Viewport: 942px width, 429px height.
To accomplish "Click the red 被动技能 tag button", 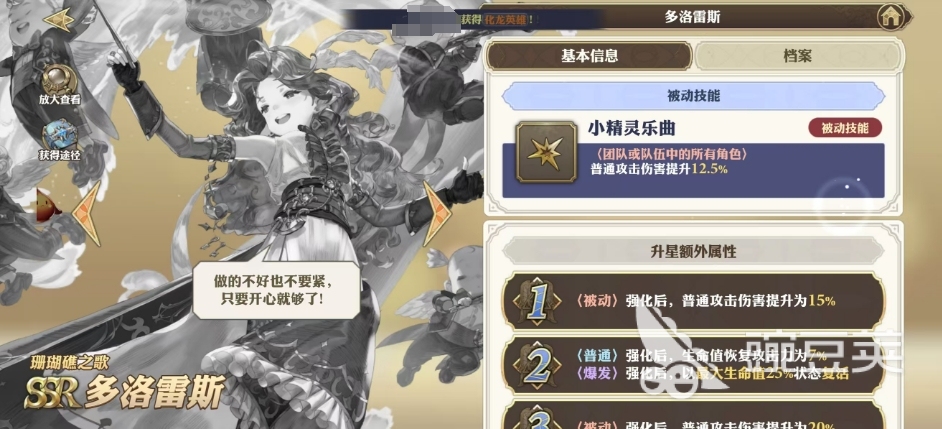I will click(x=845, y=128).
